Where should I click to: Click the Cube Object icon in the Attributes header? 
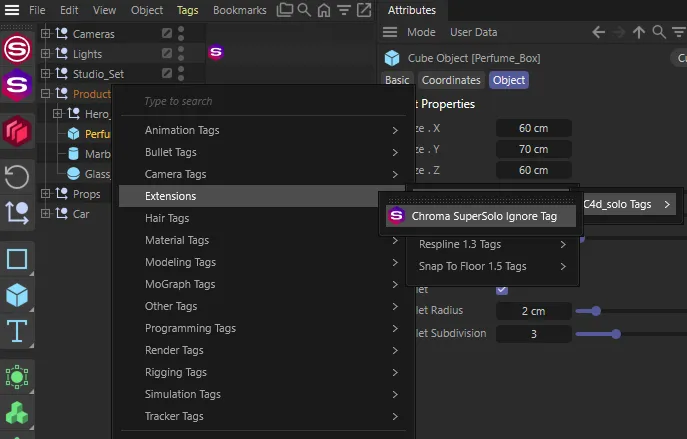click(x=392, y=58)
